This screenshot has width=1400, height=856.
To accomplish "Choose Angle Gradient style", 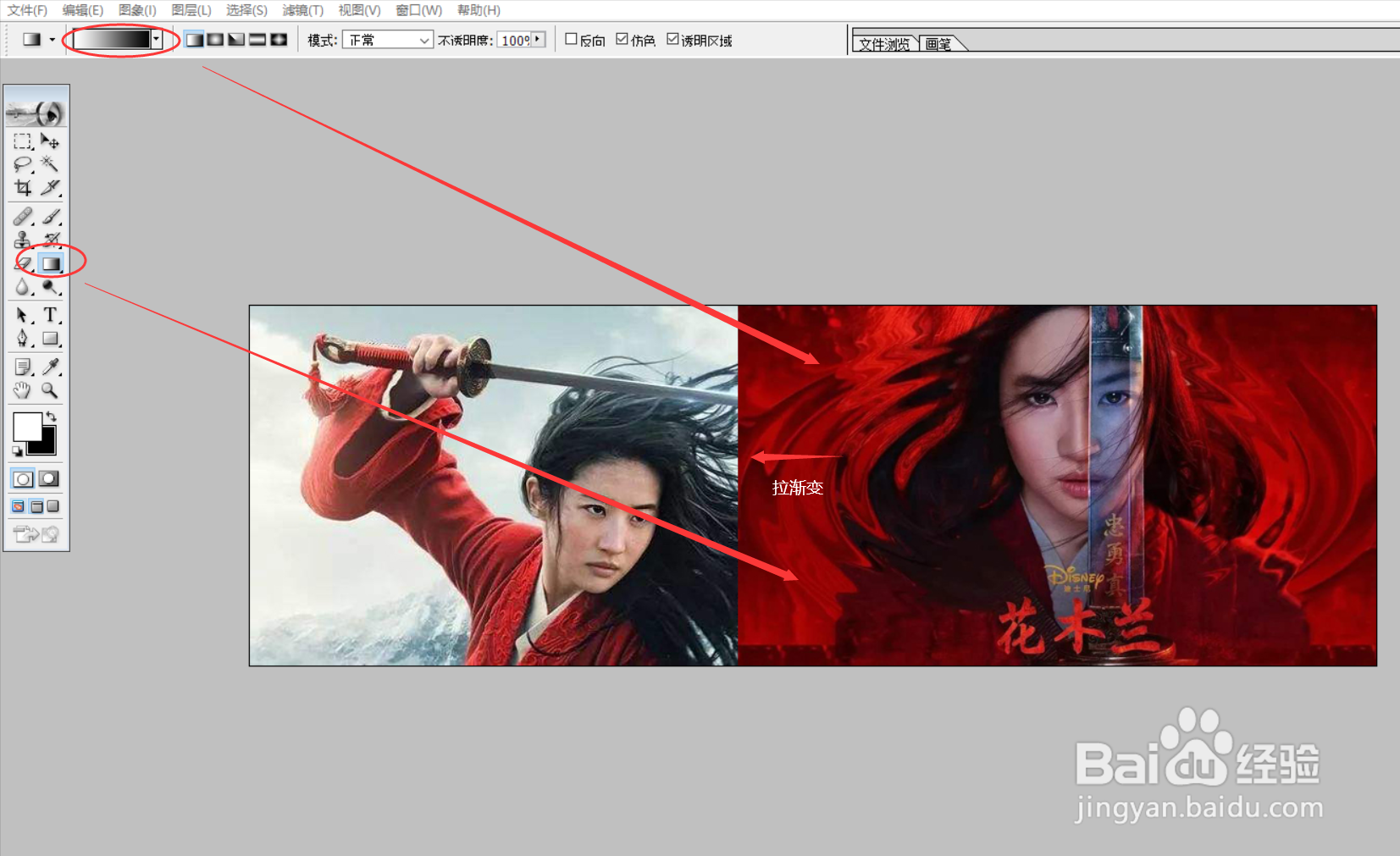I will click(236, 40).
